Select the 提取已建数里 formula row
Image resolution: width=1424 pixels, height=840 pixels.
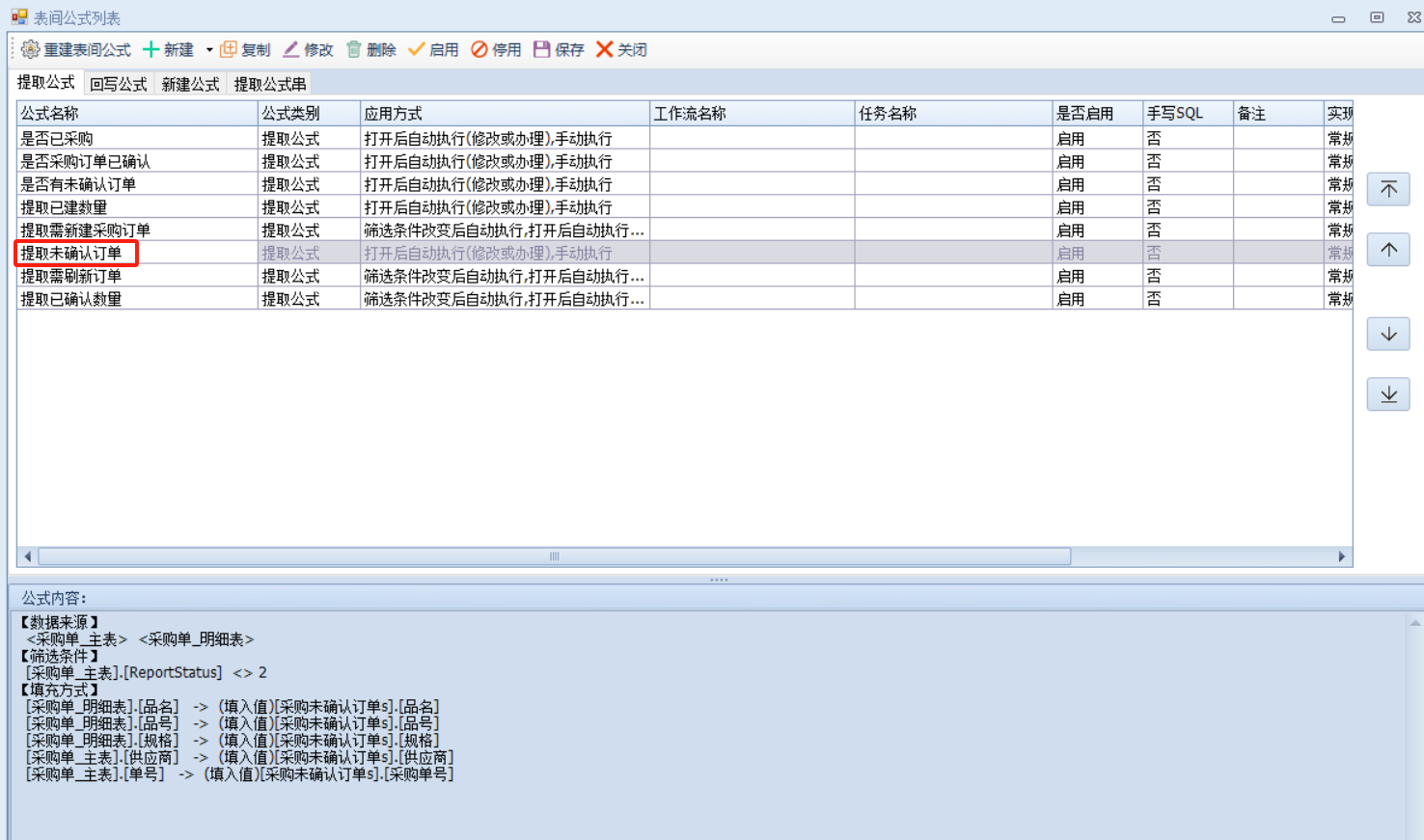click(64, 207)
